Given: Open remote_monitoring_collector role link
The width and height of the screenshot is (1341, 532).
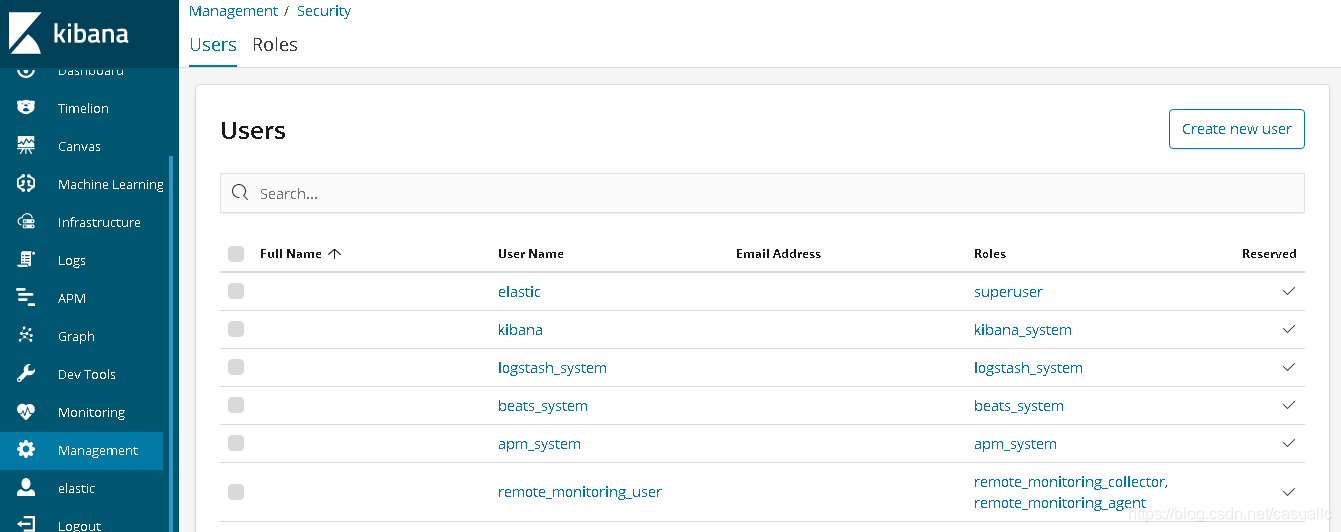Looking at the screenshot, I should click(x=1070, y=482).
